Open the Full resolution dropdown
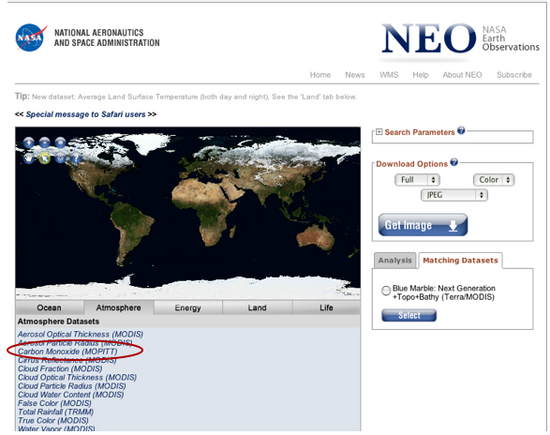Image resolution: width=550 pixels, height=435 pixels. click(417, 180)
